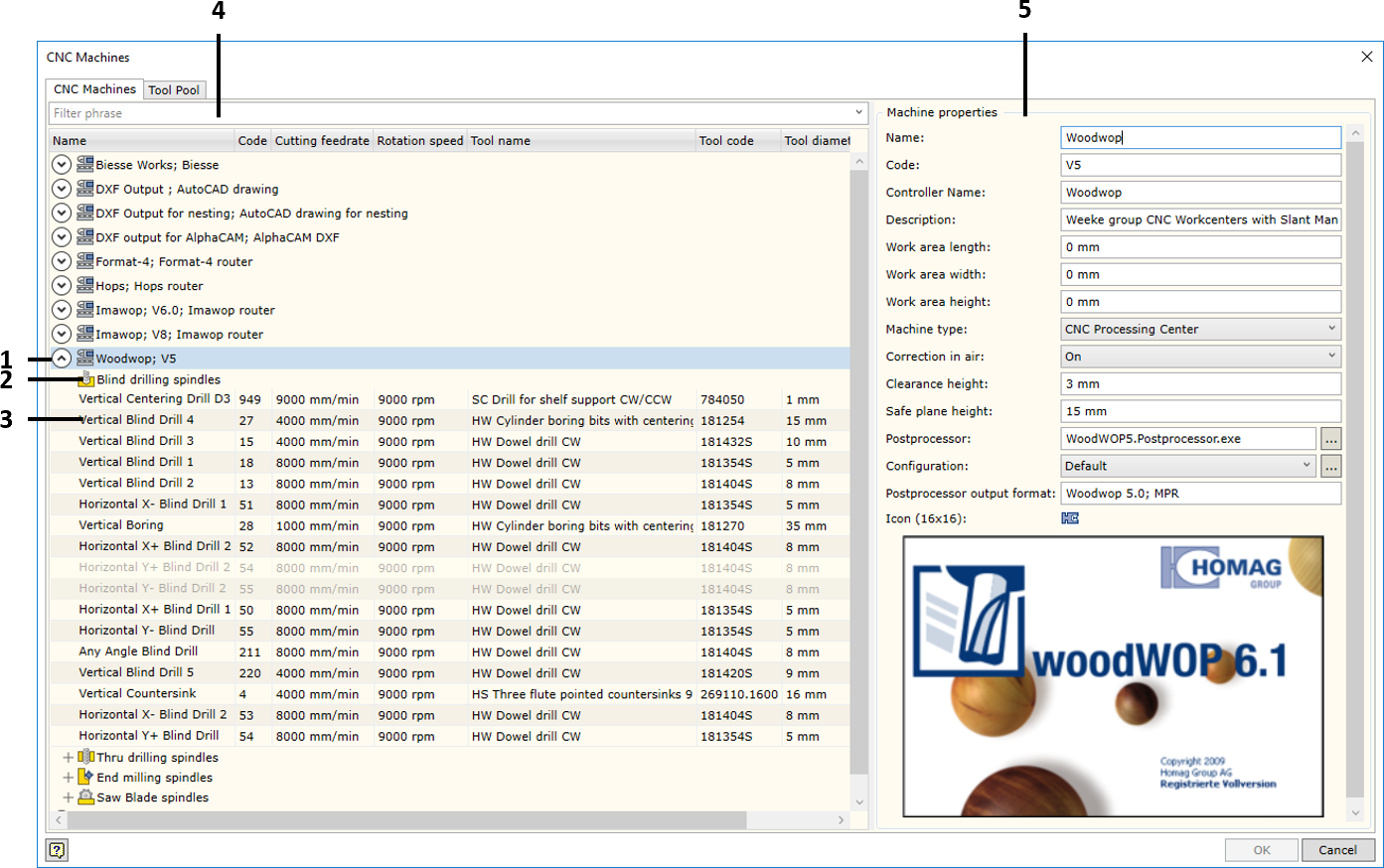
Task: Select the Blind drilling spindles node
Action: point(158,379)
